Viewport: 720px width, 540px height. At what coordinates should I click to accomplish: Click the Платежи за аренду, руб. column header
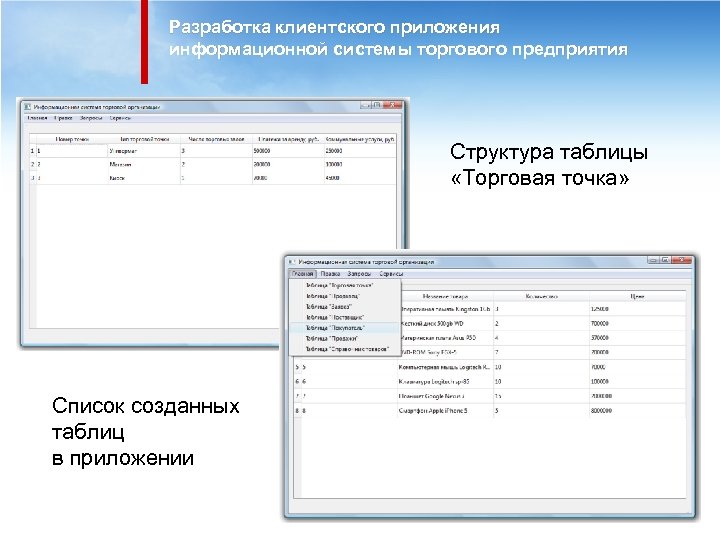click(x=288, y=139)
